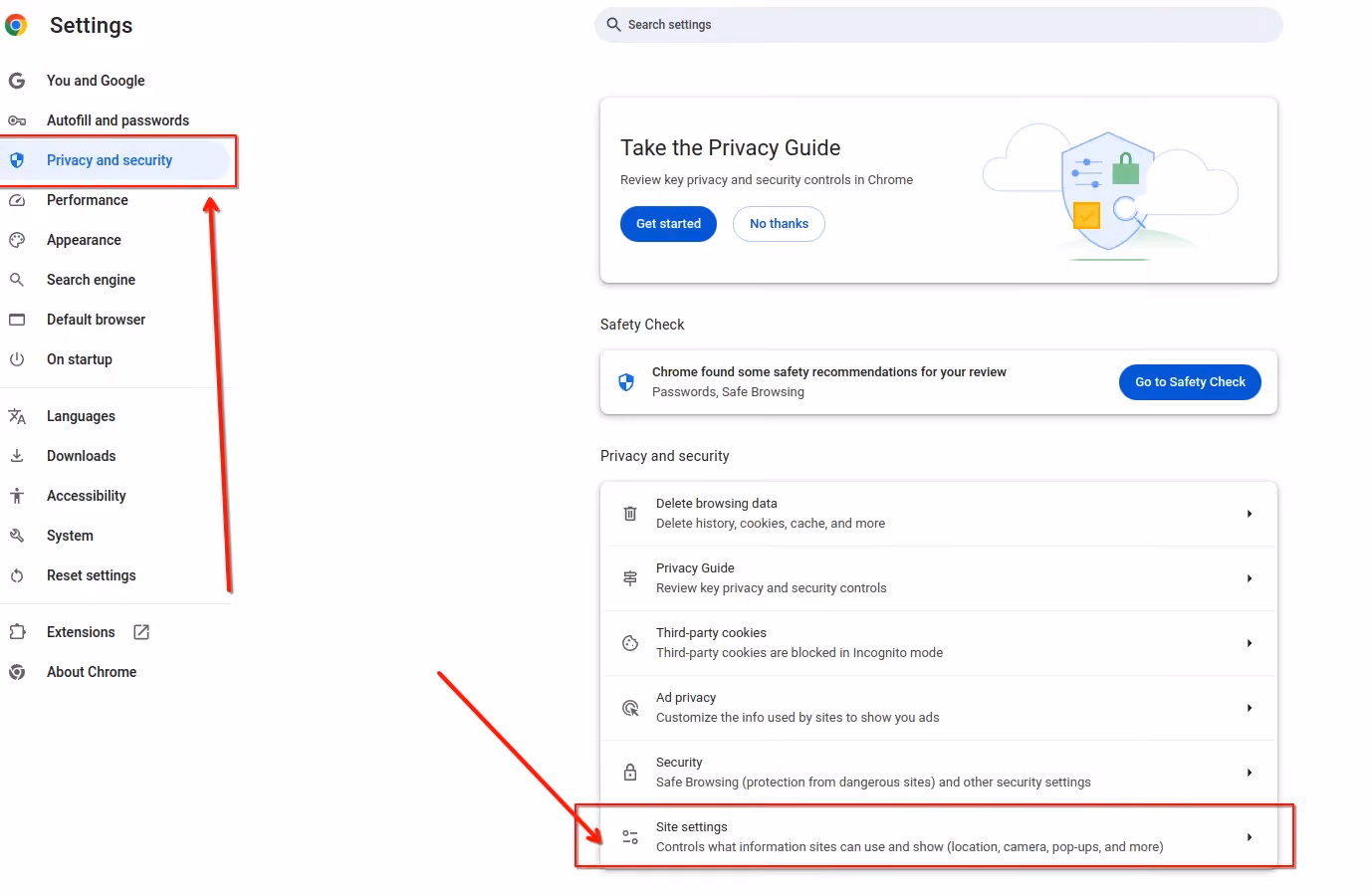Click the translate icon for Languages
Image resolution: width=1372 pixels, height=895 pixels.
pyautogui.click(x=17, y=416)
